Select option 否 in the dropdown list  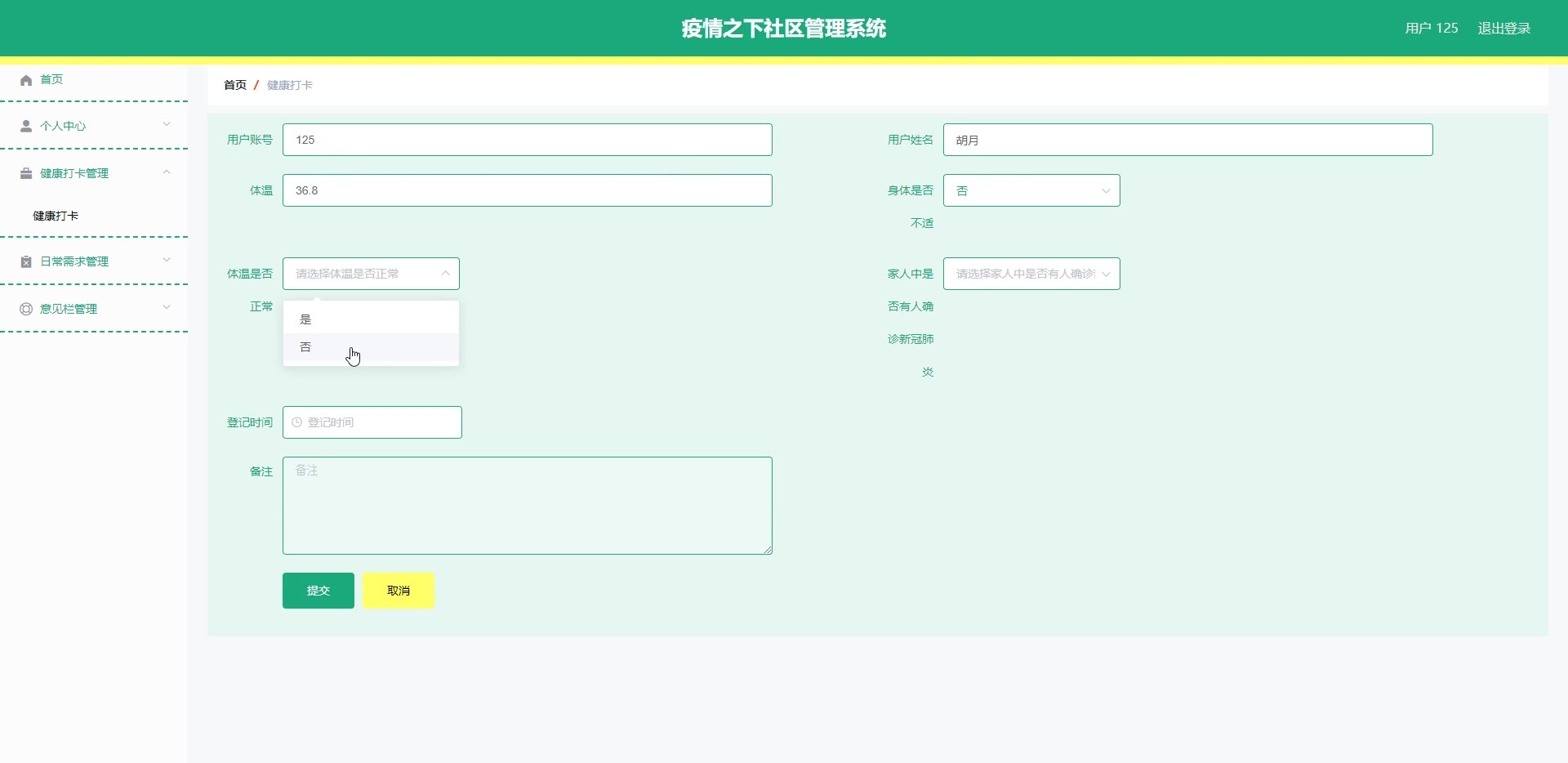[x=371, y=347]
